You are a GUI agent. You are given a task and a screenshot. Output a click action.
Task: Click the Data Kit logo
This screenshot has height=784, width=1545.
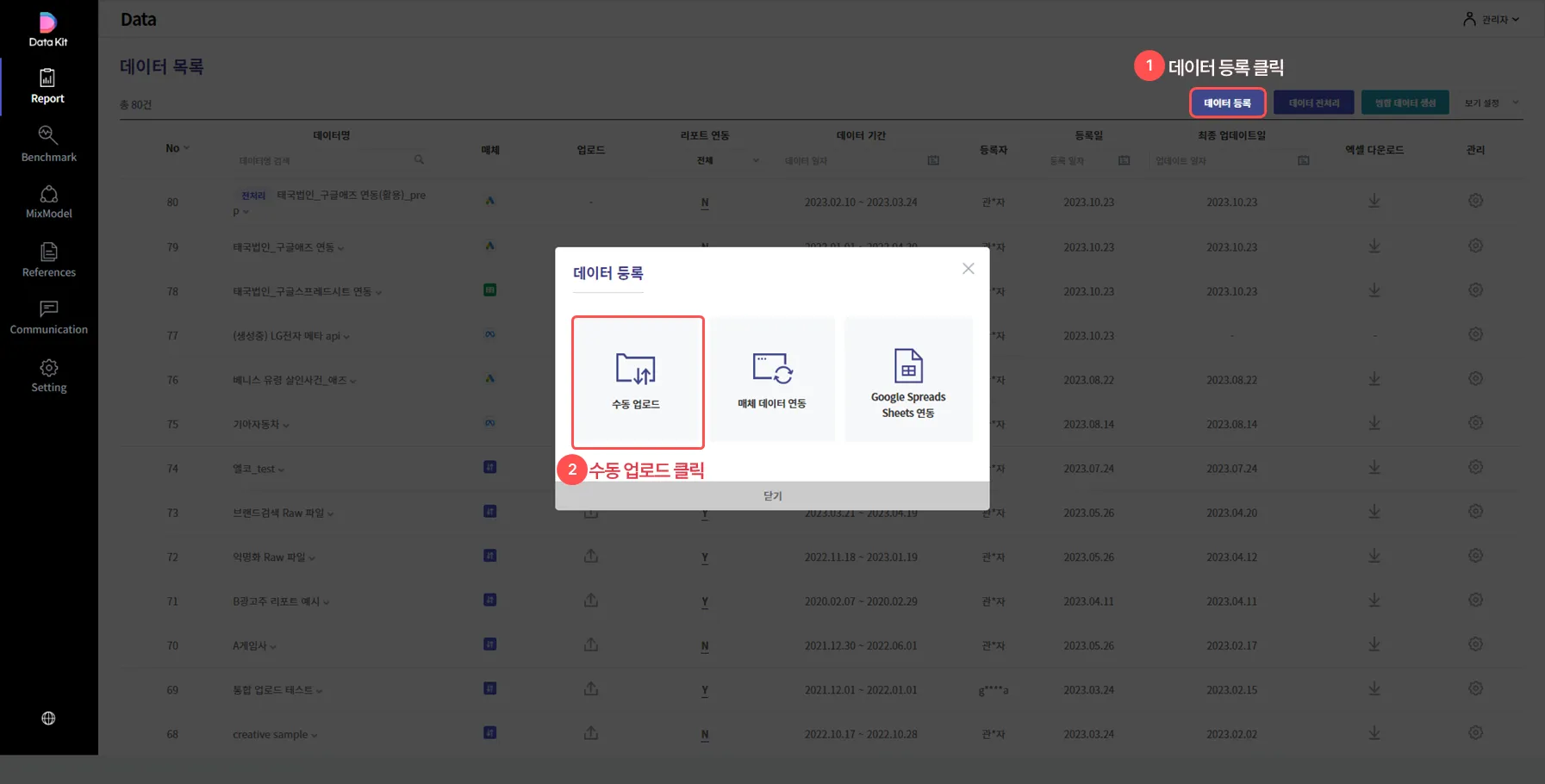(x=48, y=28)
